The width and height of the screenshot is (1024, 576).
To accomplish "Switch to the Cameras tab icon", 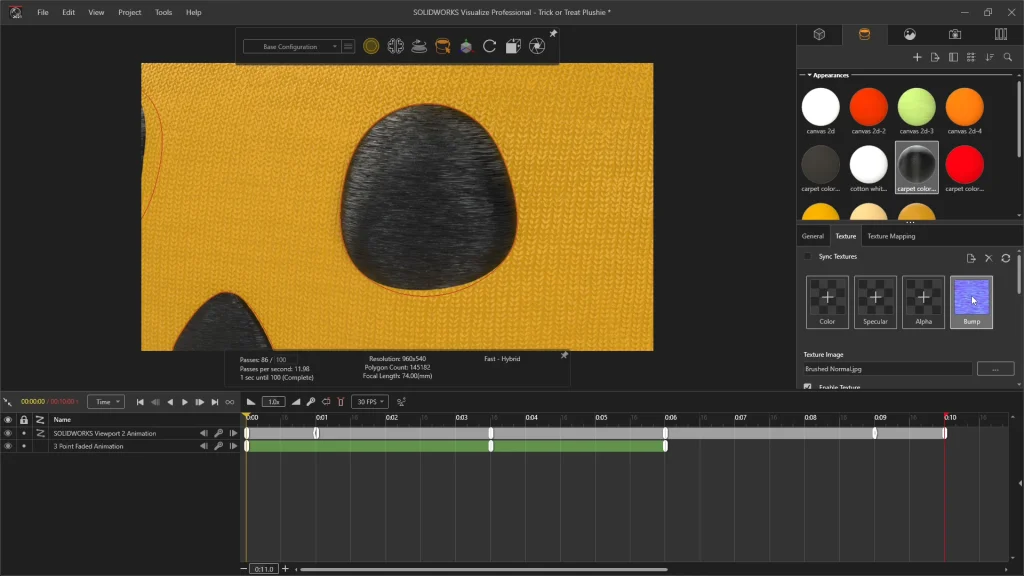I will [955, 34].
